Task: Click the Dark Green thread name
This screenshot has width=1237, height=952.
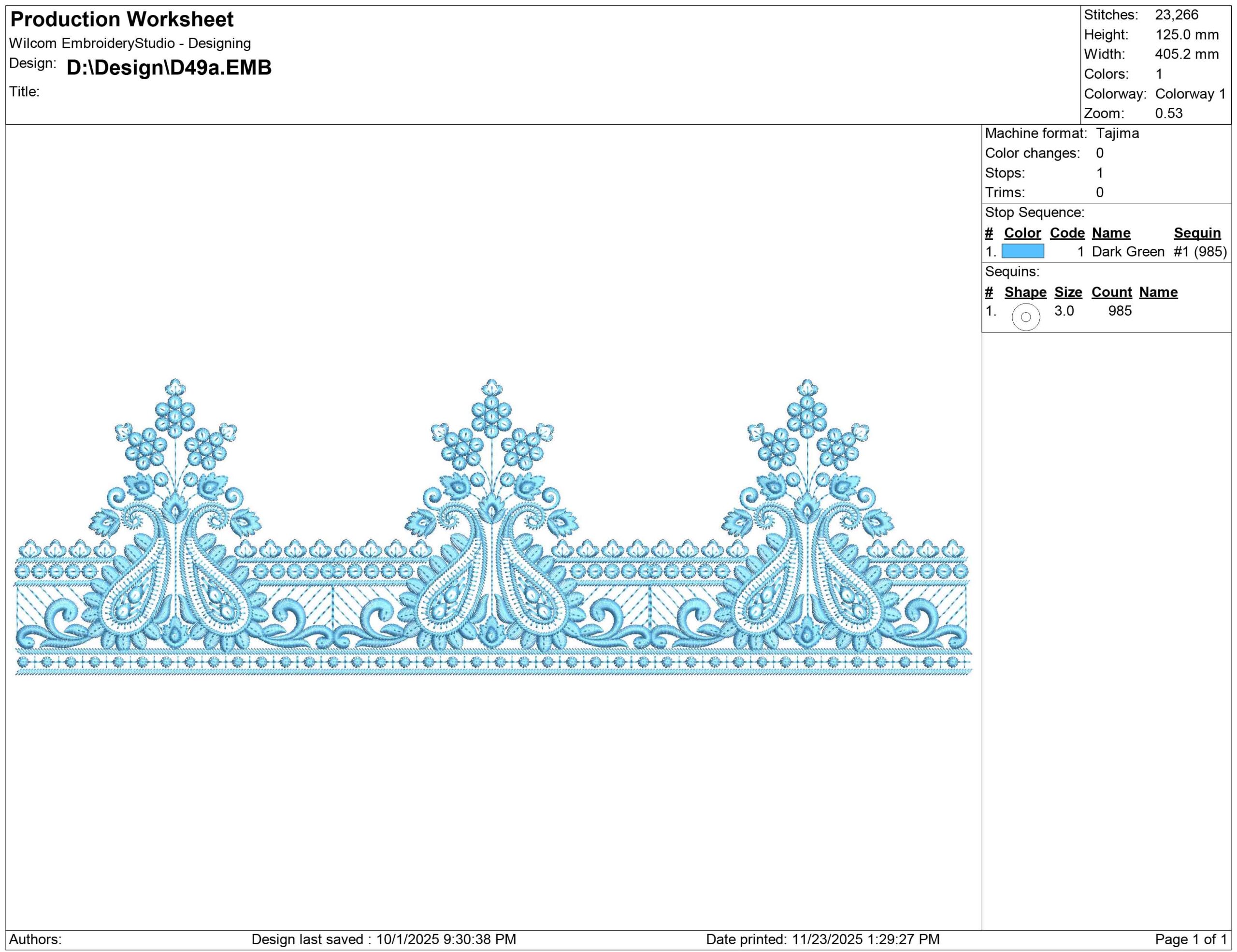Action: coord(1128,251)
